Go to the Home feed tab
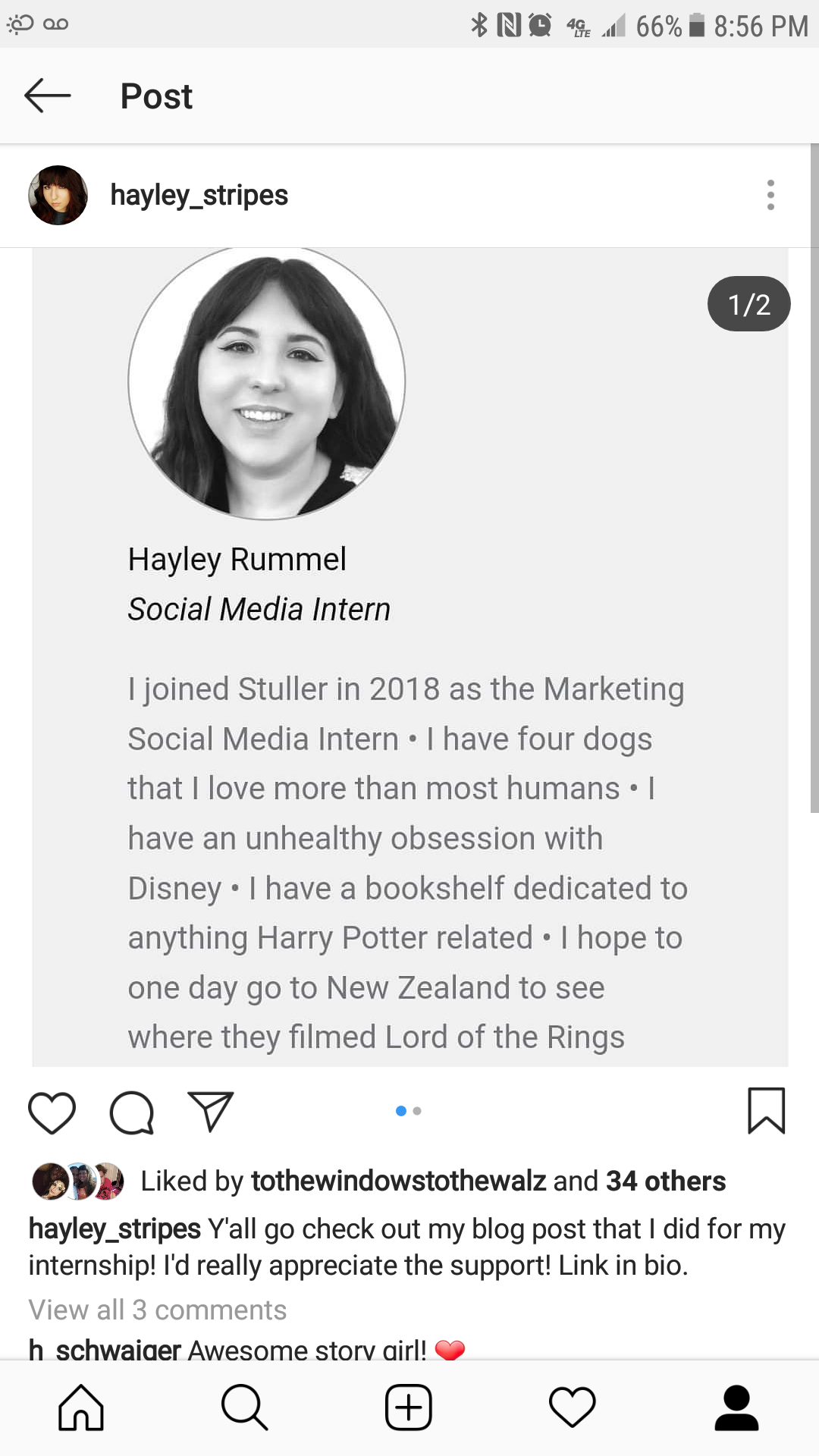 coord(81,1407)
